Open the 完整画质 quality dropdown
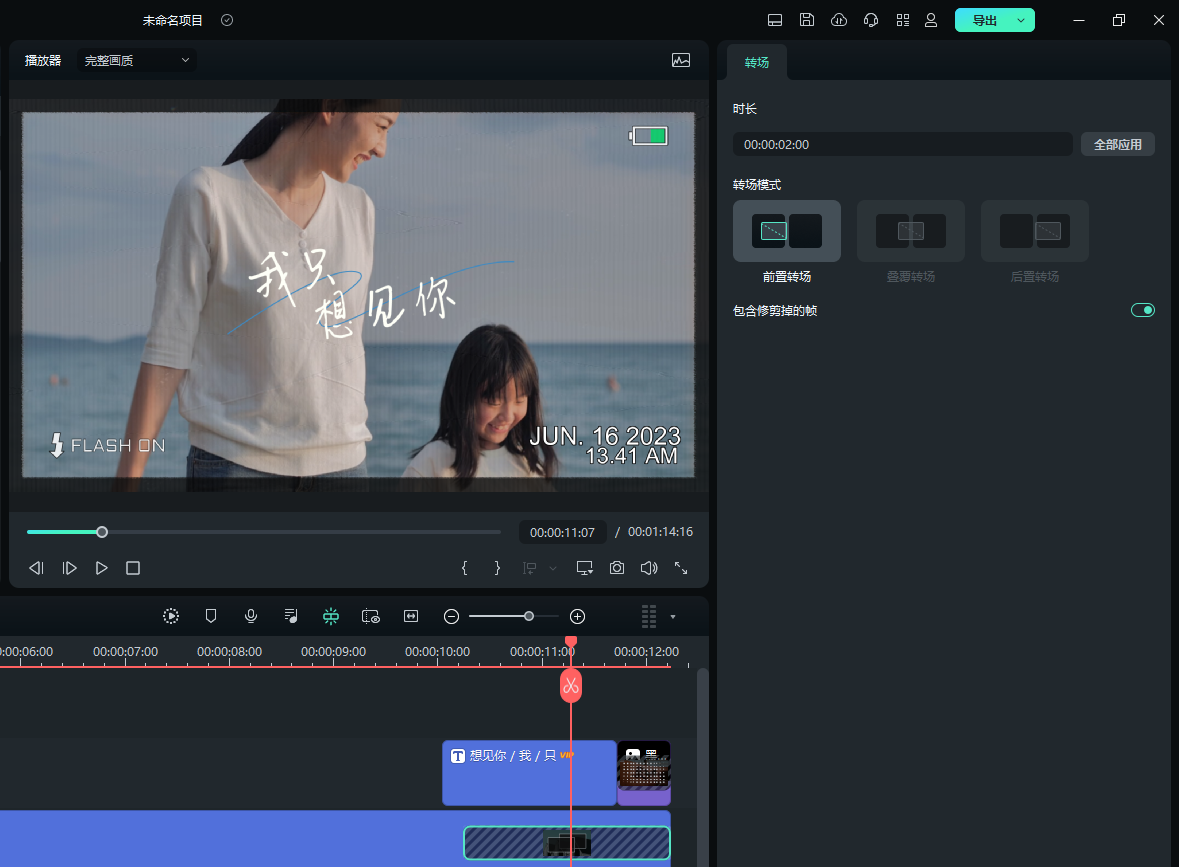The height and width of the screenshot is (867, 1179). (x=137, y=60)
